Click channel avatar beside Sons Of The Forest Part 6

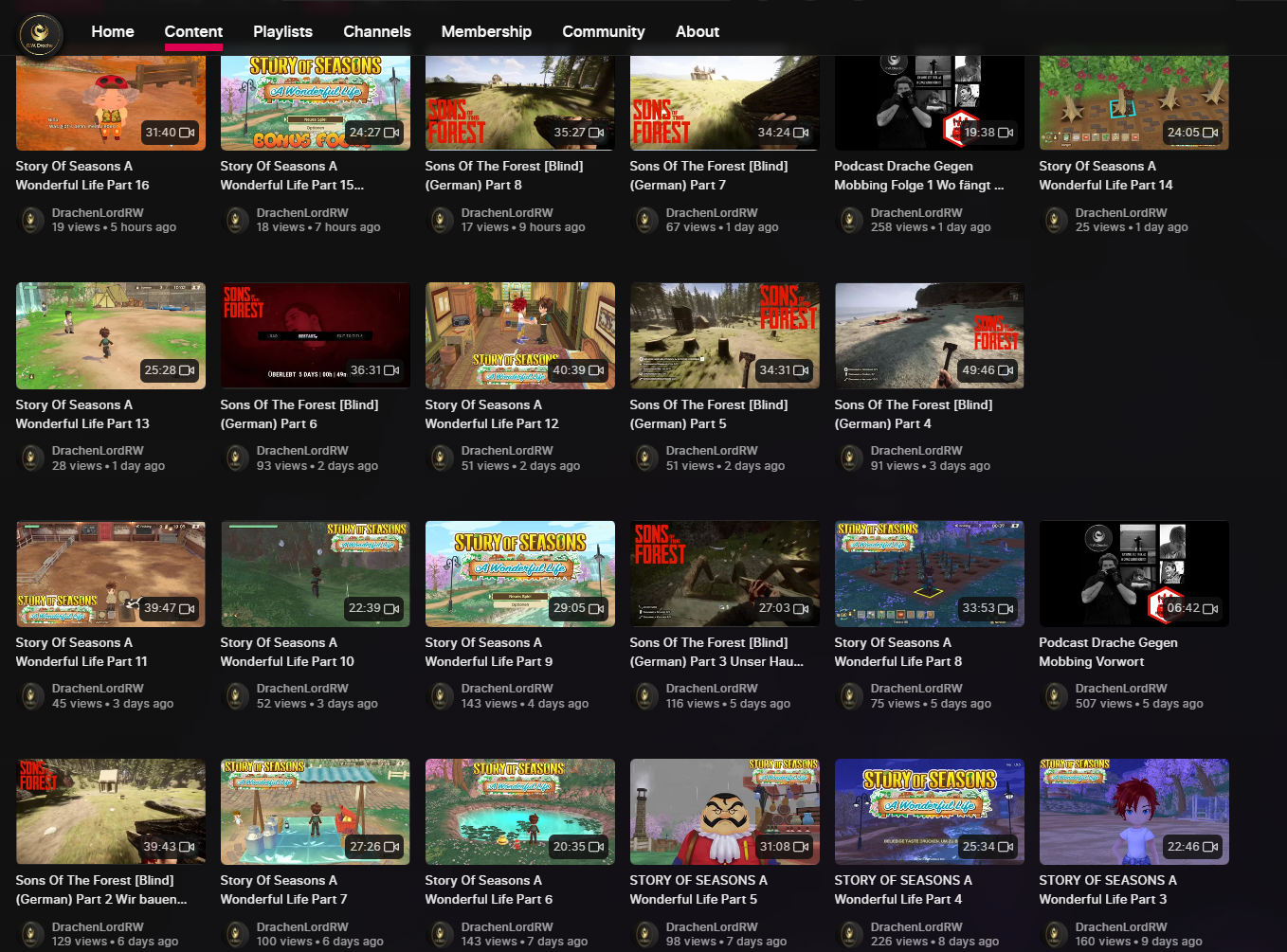[237, 458]
